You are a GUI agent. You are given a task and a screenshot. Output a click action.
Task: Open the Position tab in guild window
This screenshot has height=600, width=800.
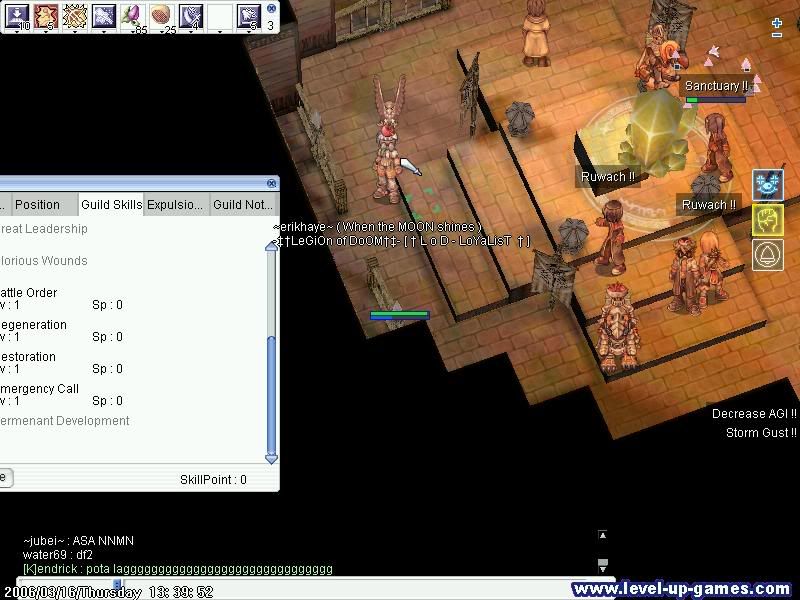[38, 205]
